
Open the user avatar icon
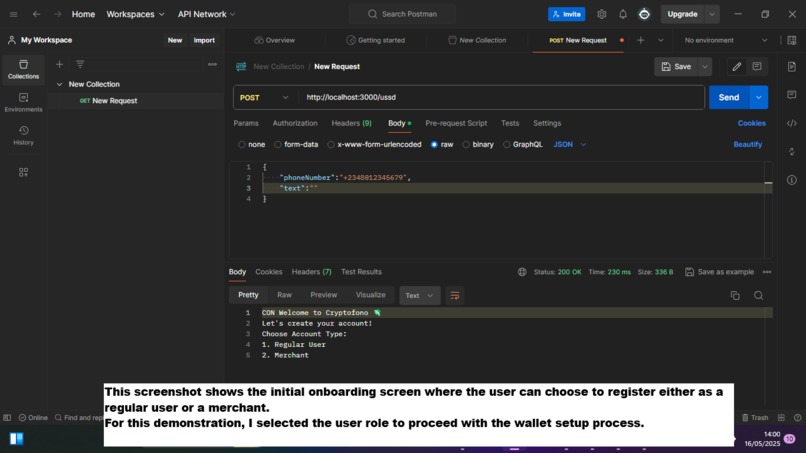(x=644, y=14)
